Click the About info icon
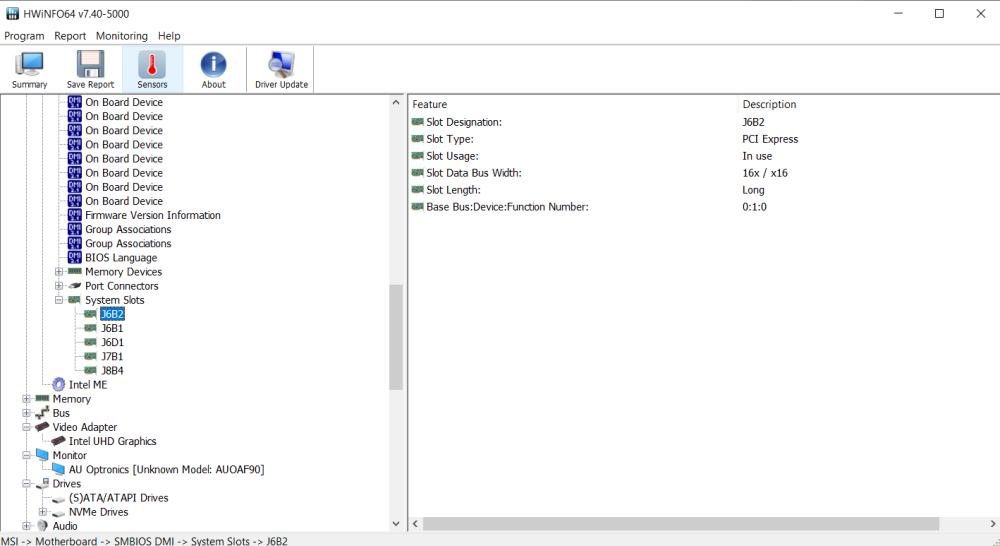The height and width of the screenshot is (546, 1000). [213, 69]
